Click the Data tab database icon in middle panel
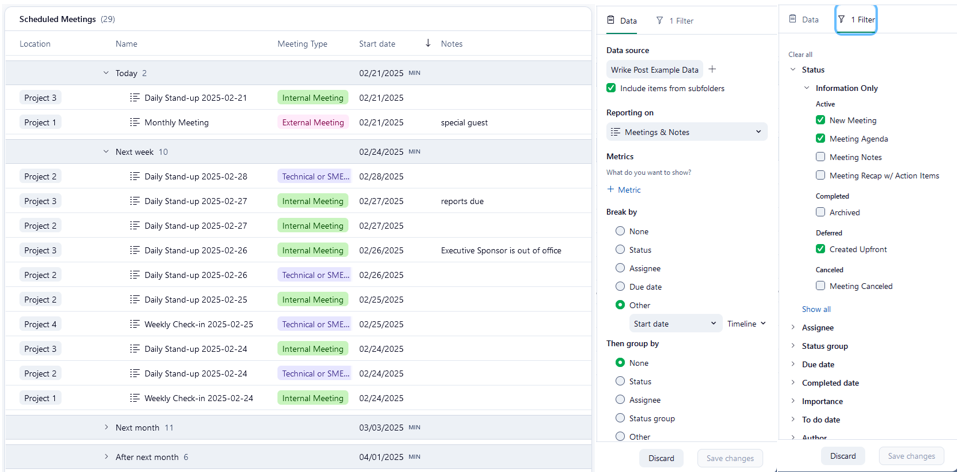The height and width of the screenshot is (474, 962). coord(610,20)
